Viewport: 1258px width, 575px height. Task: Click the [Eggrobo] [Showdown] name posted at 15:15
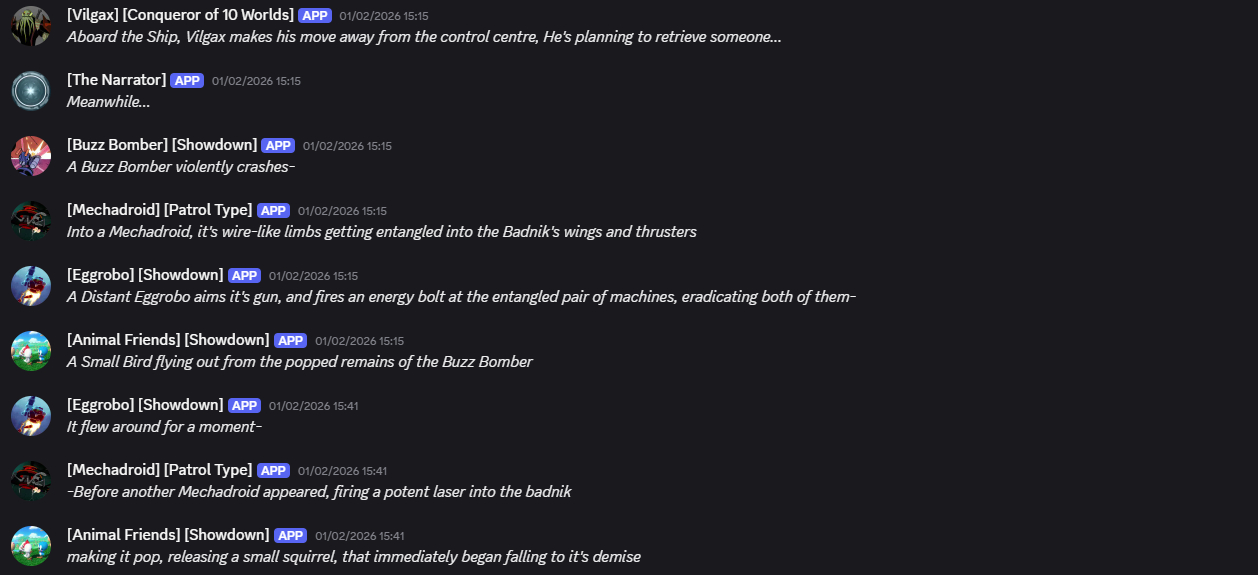click(x=145, y=275)
